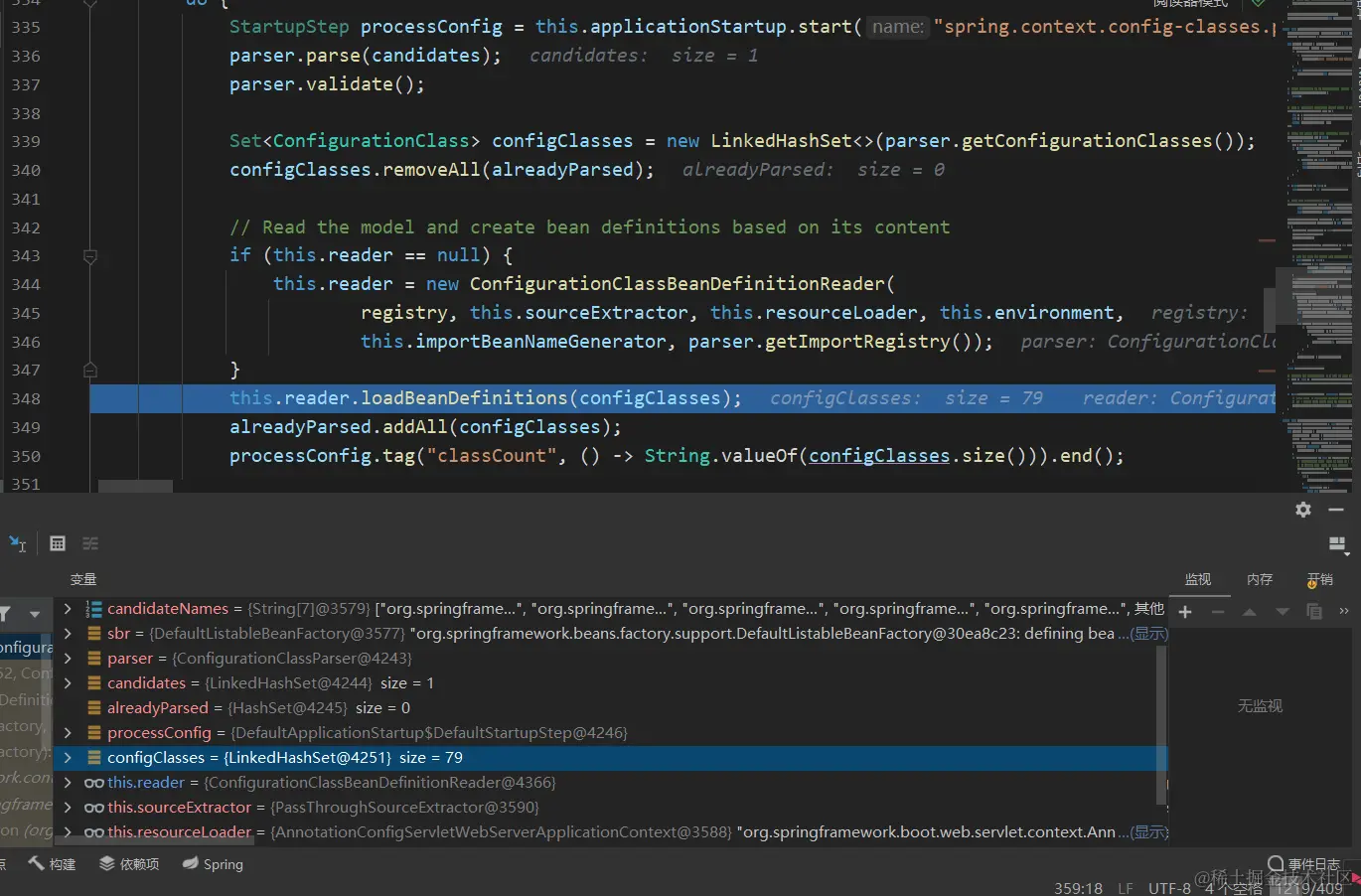Expand the configClasses variable node
This screenshot has height=896, width=1361.
pyautogui.click(x=68, y=758)
